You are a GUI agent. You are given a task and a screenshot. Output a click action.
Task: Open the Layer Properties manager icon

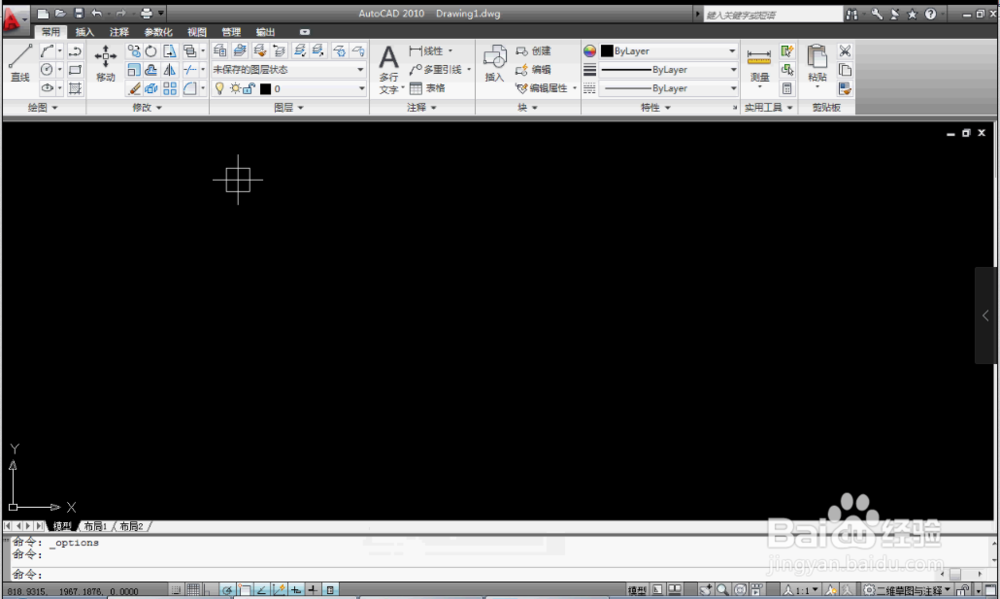(220, 50)
